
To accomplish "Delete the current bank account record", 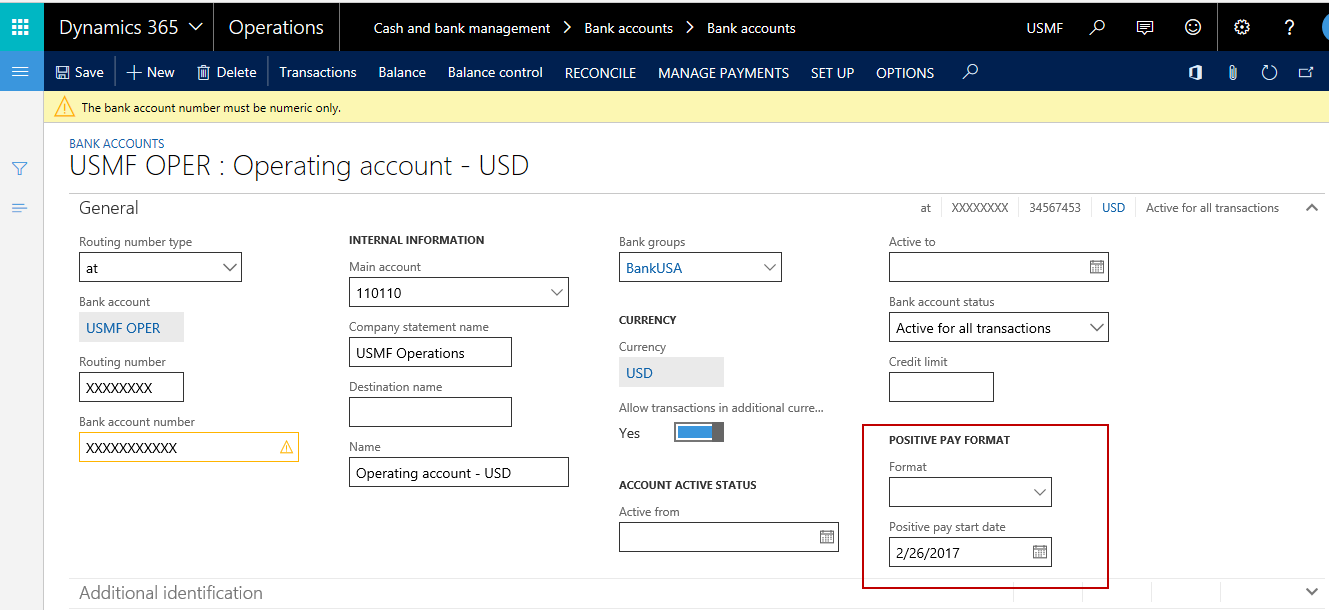I will point(226,72).
